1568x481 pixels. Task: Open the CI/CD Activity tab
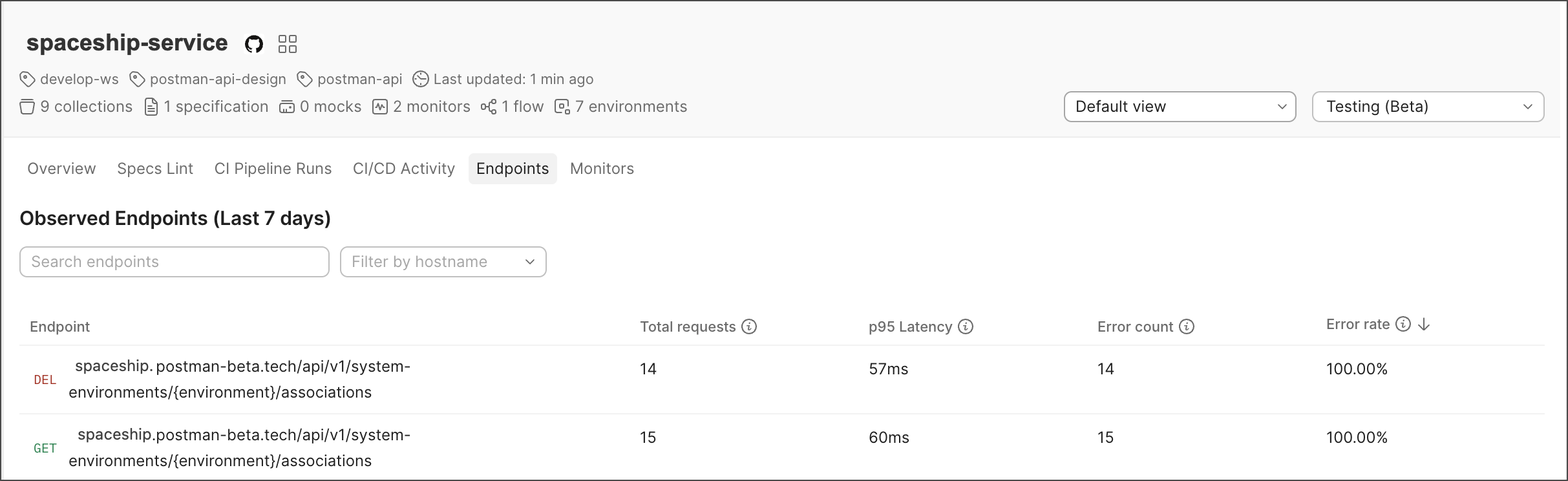tap(404, 169)
